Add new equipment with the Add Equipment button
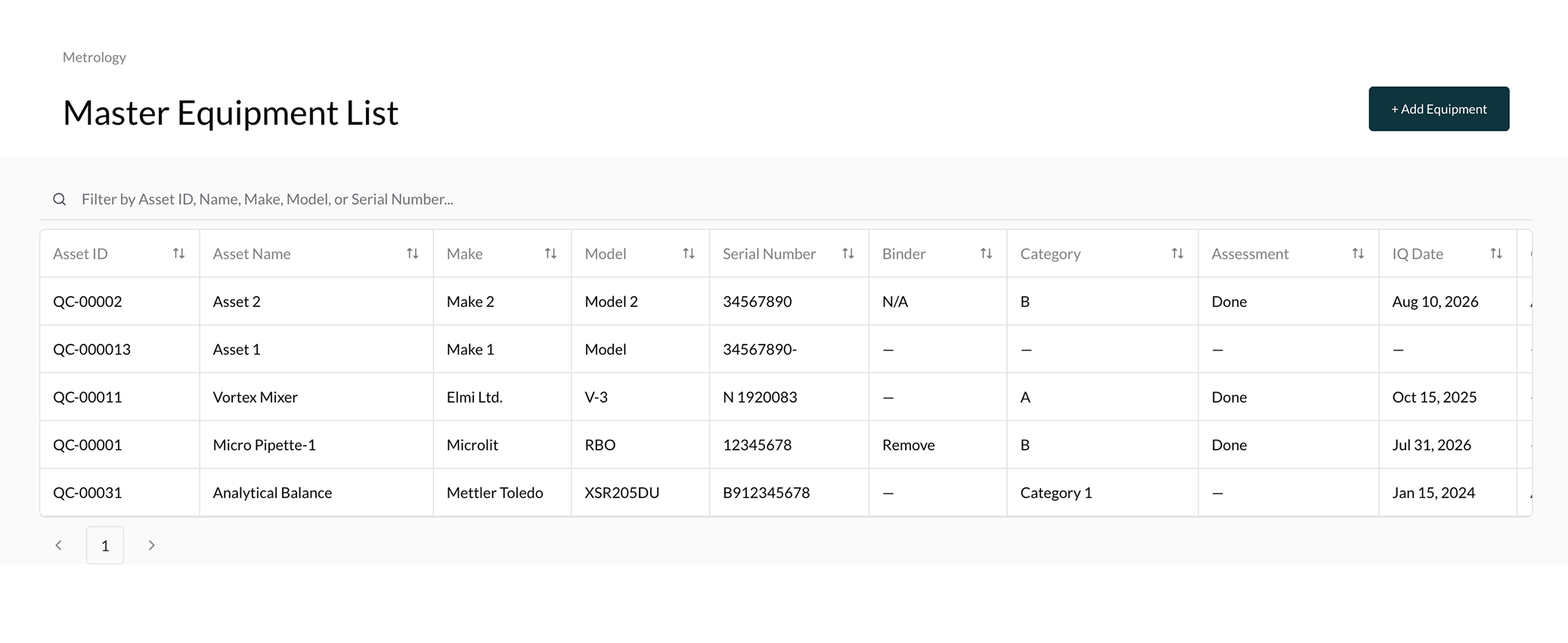 [1439, 109]
